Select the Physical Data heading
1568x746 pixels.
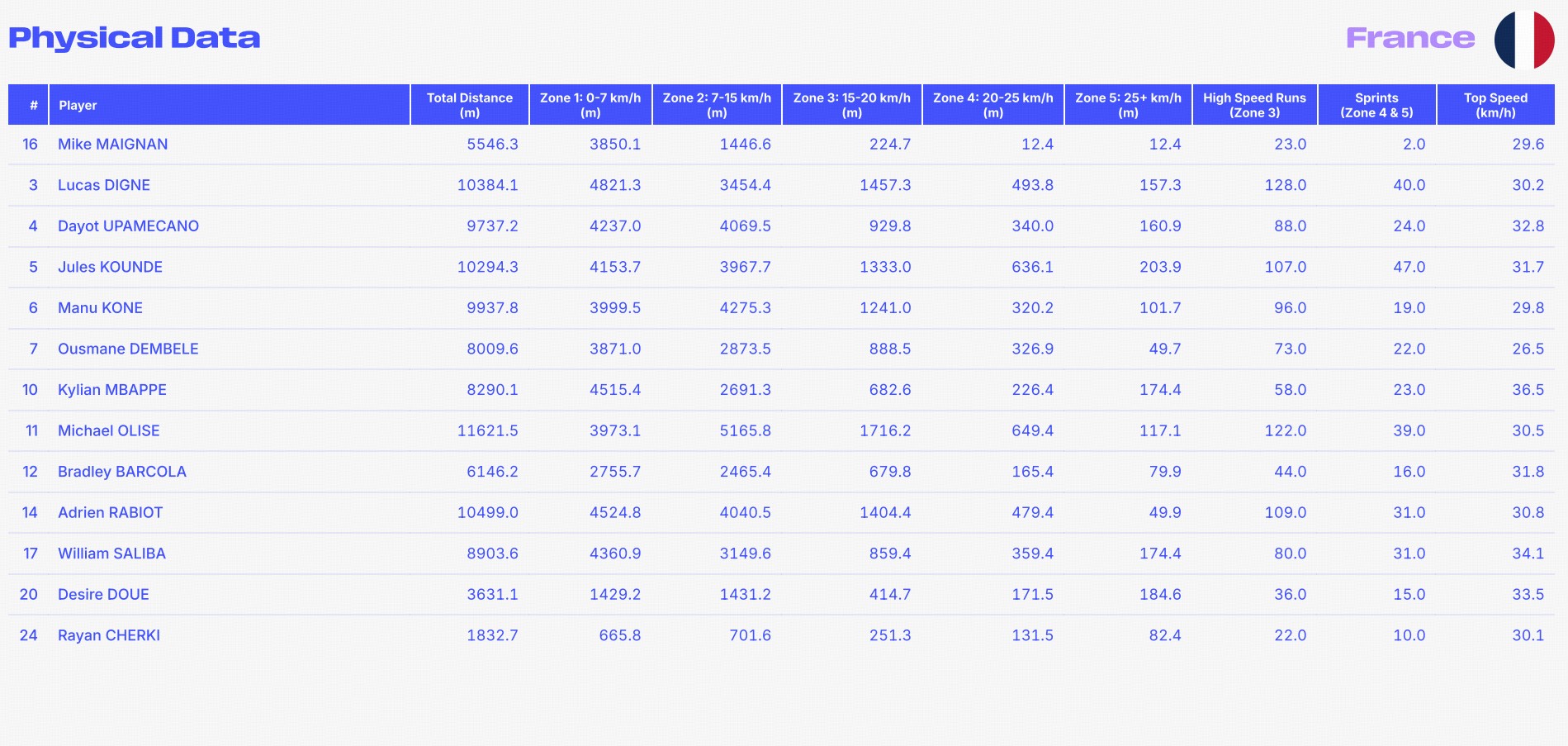pyautogui.click(x=135, y=38)
